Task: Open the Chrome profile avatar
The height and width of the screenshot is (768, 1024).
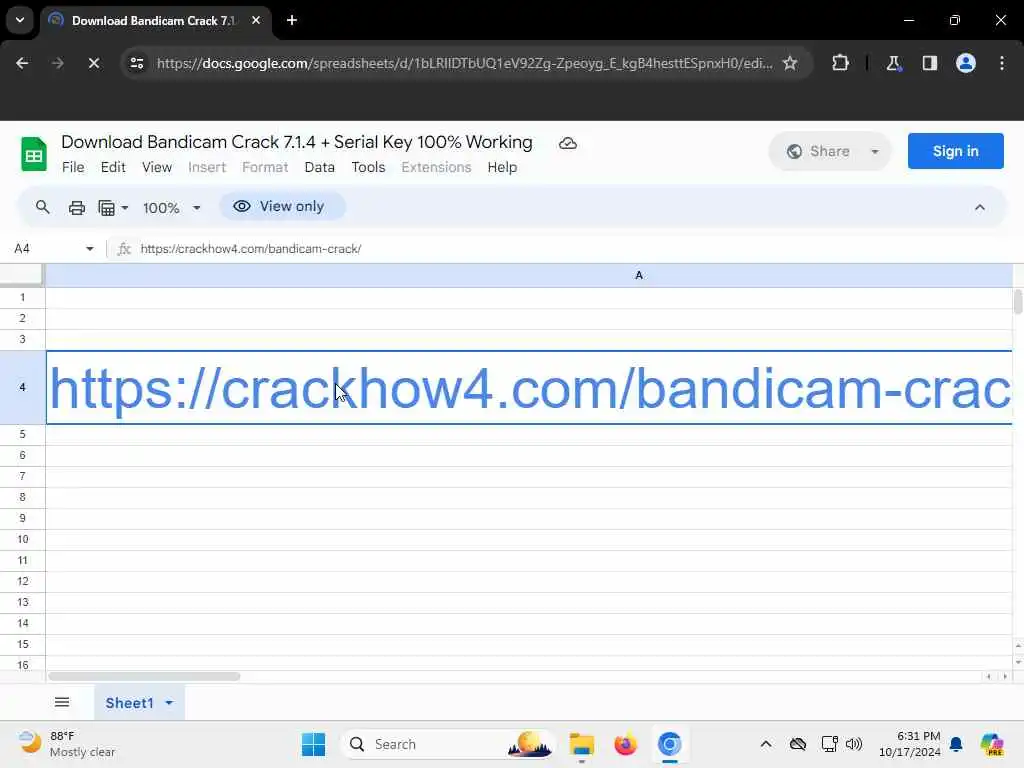Action: 965,63
